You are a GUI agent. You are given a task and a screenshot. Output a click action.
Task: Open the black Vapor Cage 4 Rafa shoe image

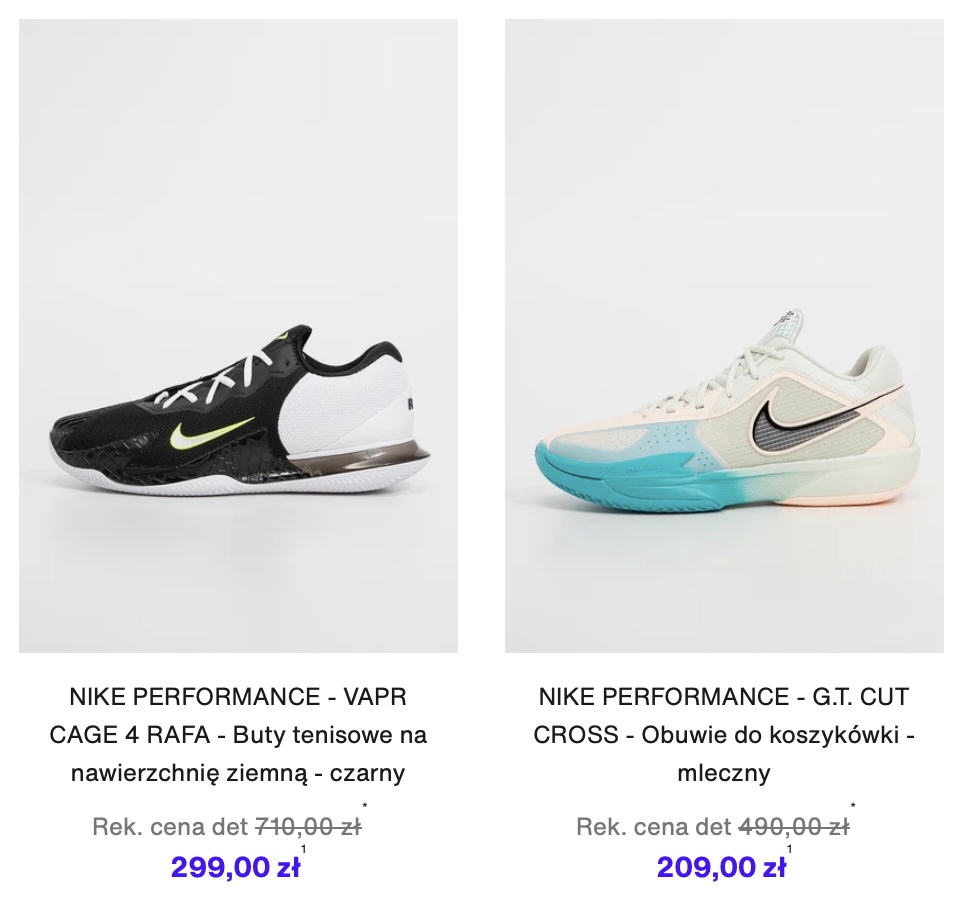[238, 336]
